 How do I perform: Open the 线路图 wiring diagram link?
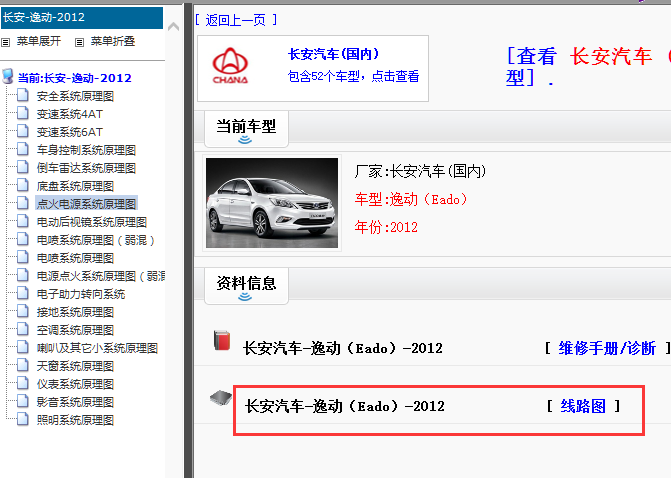[x=583, y=406]
